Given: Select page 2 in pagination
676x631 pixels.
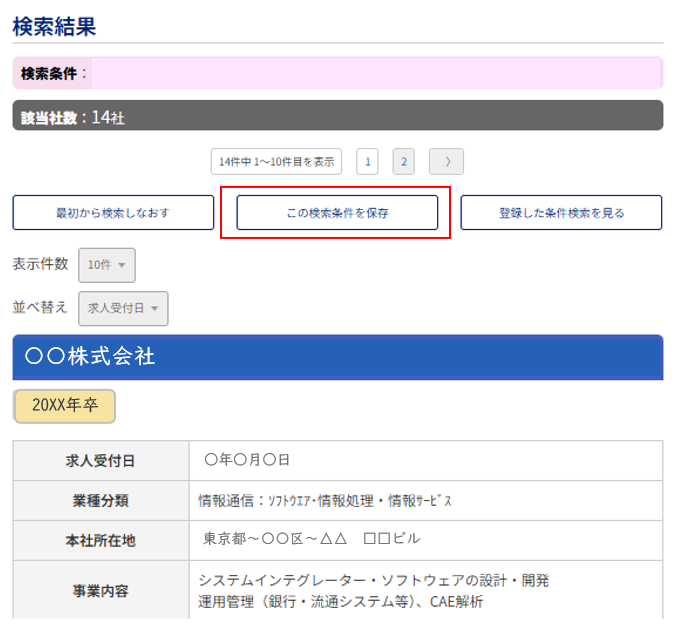Looking at the screenshot, I should click(x=403, y=161).
